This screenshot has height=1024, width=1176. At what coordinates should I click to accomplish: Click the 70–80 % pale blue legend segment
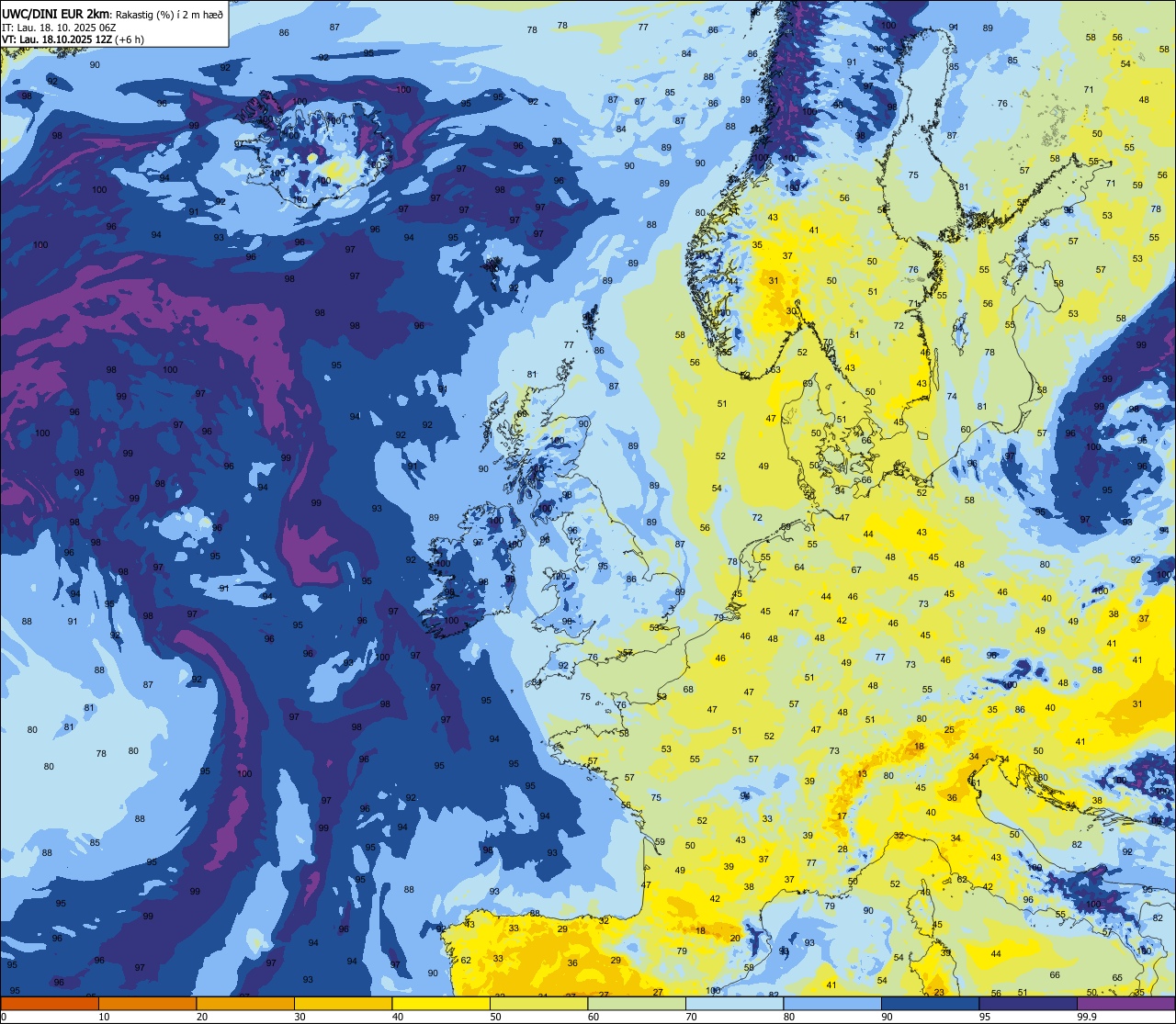[x=734, y=1003]
